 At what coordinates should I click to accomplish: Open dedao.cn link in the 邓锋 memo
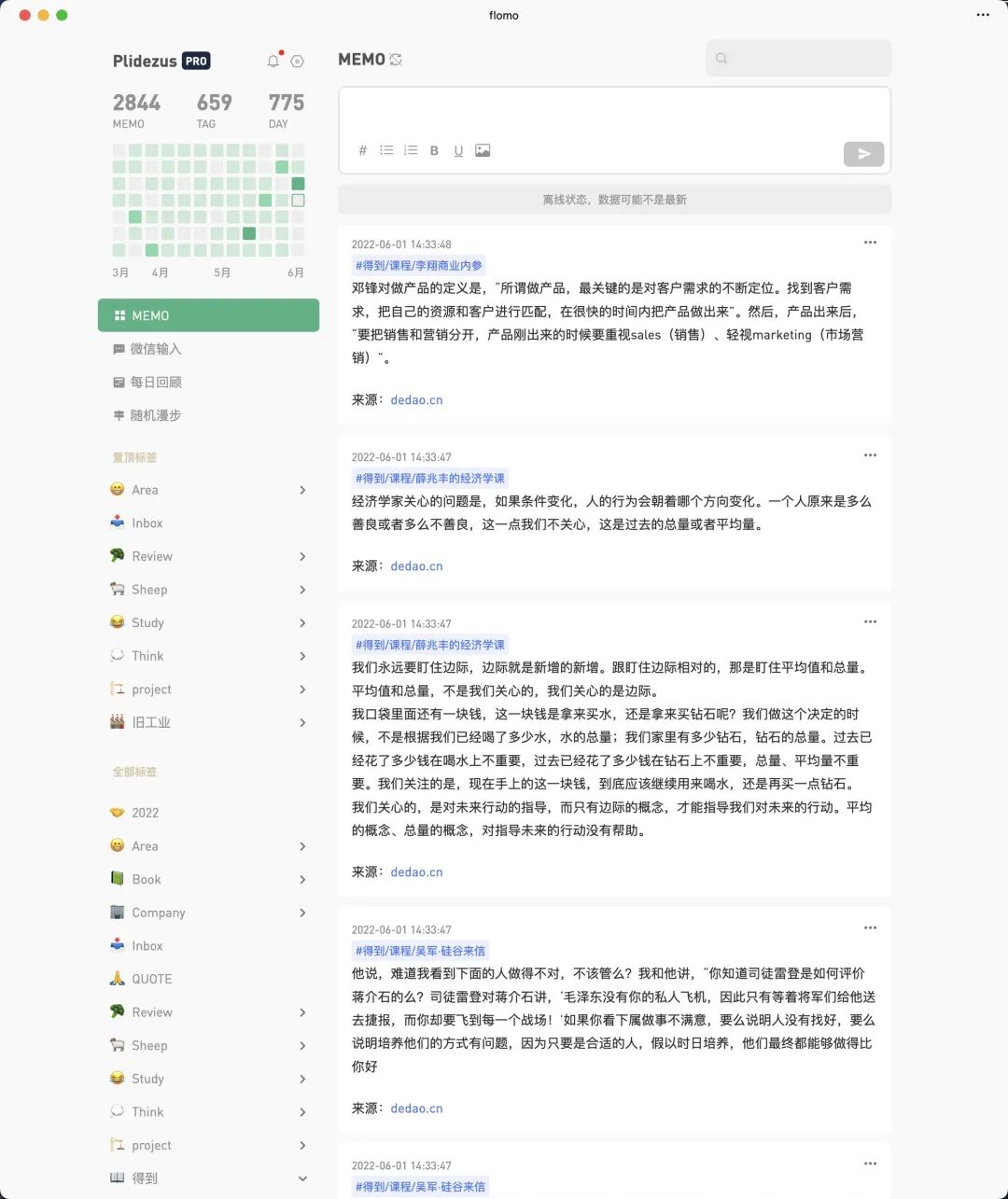click(416, 400)
